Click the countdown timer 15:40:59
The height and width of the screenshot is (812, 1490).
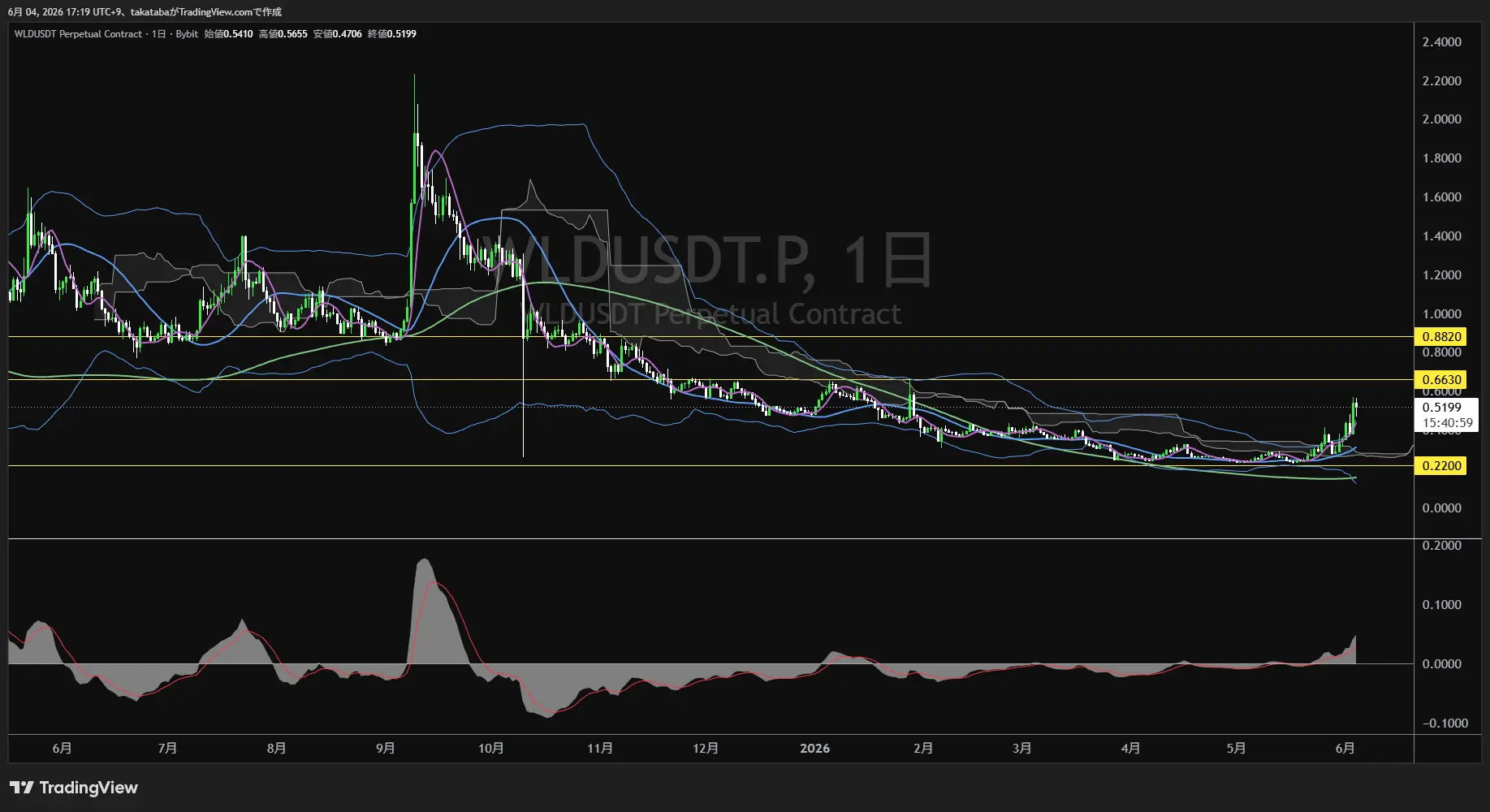[x=1447, y=422]
